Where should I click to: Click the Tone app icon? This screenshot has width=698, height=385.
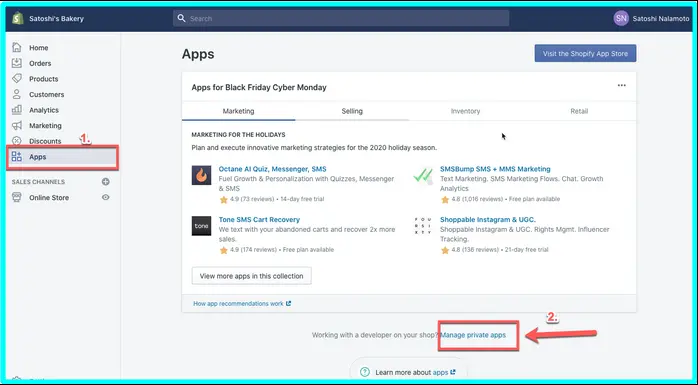coord(201,226)
